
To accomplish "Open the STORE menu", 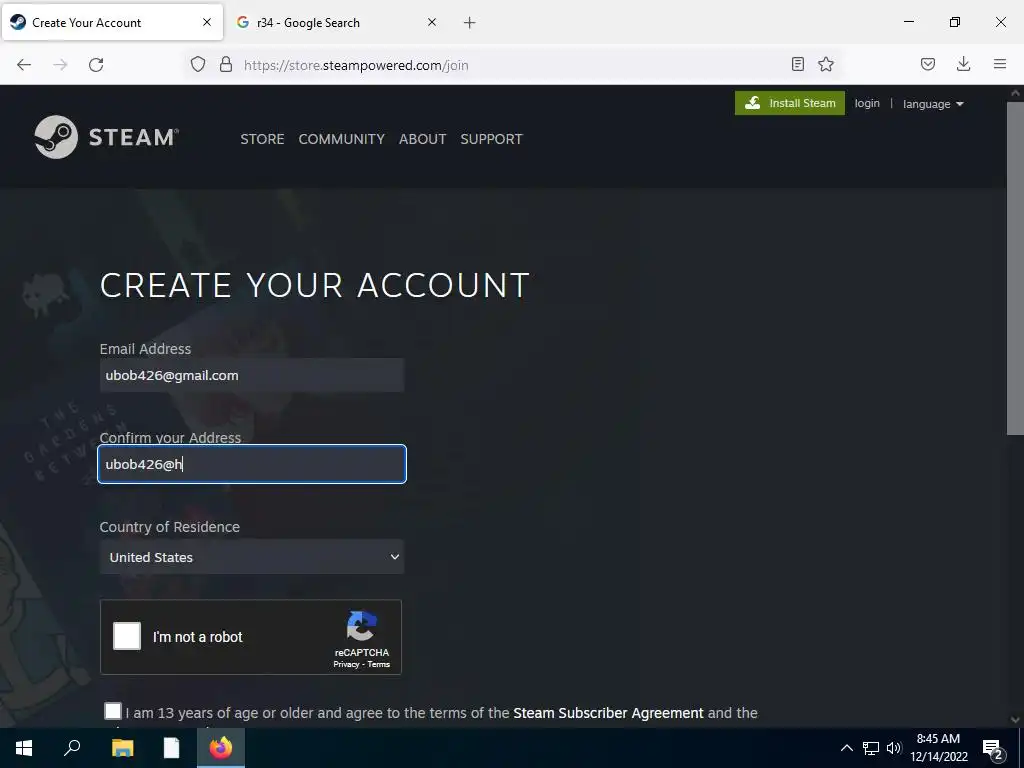I will click(262, 139).
